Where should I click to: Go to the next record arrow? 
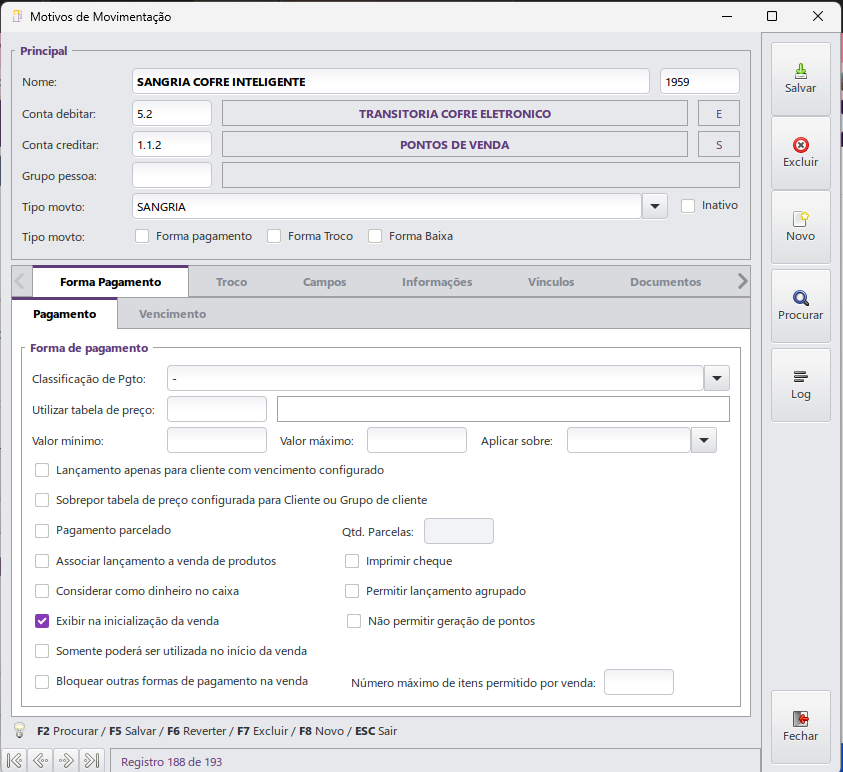coord(66,760)
